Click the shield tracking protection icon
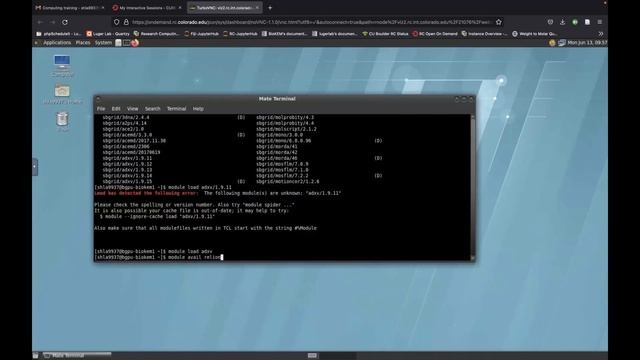Screen dimensions: 640x360 click(x=117, y=22)
